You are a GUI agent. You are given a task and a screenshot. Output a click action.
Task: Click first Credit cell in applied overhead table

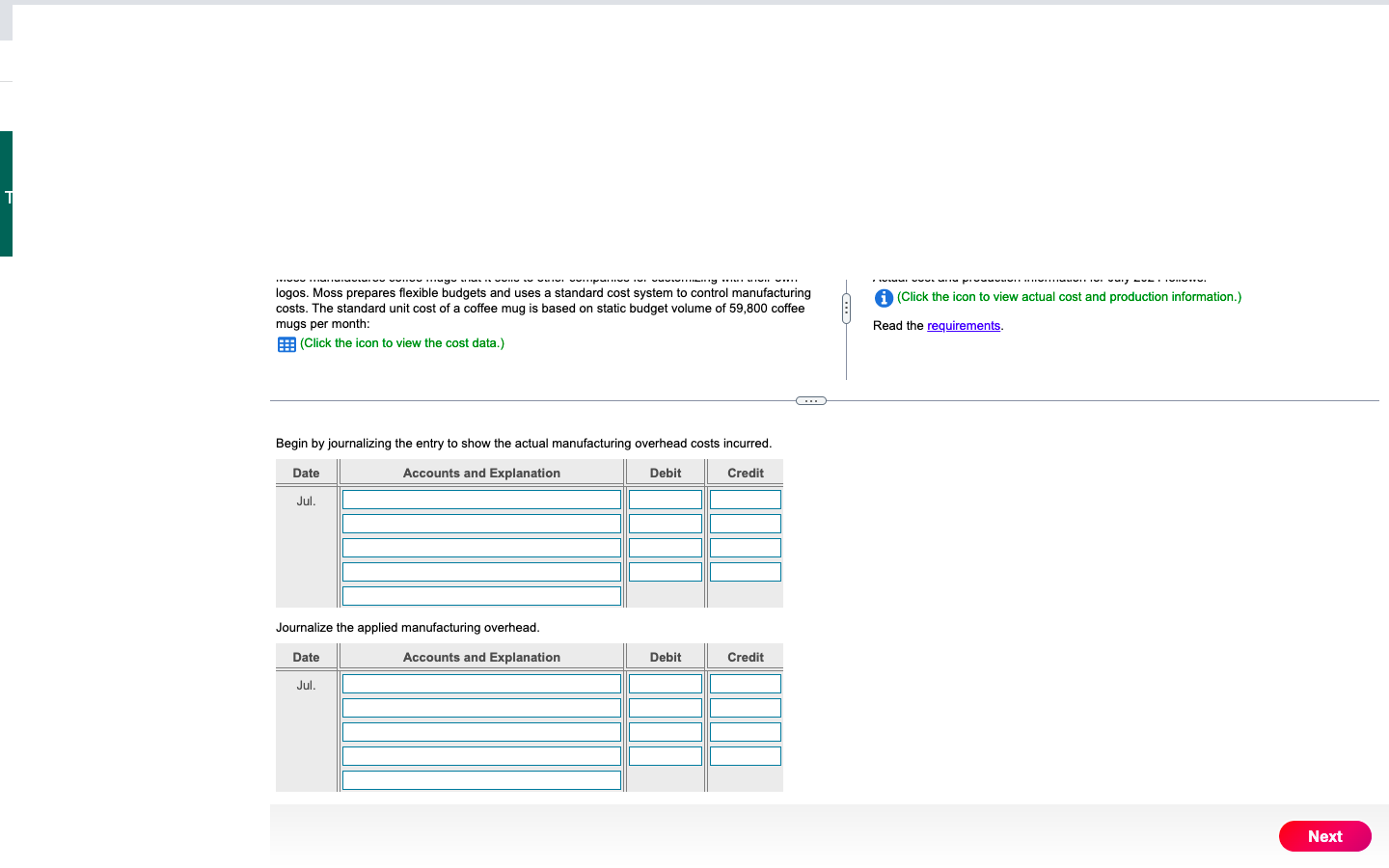click(745, 683)
